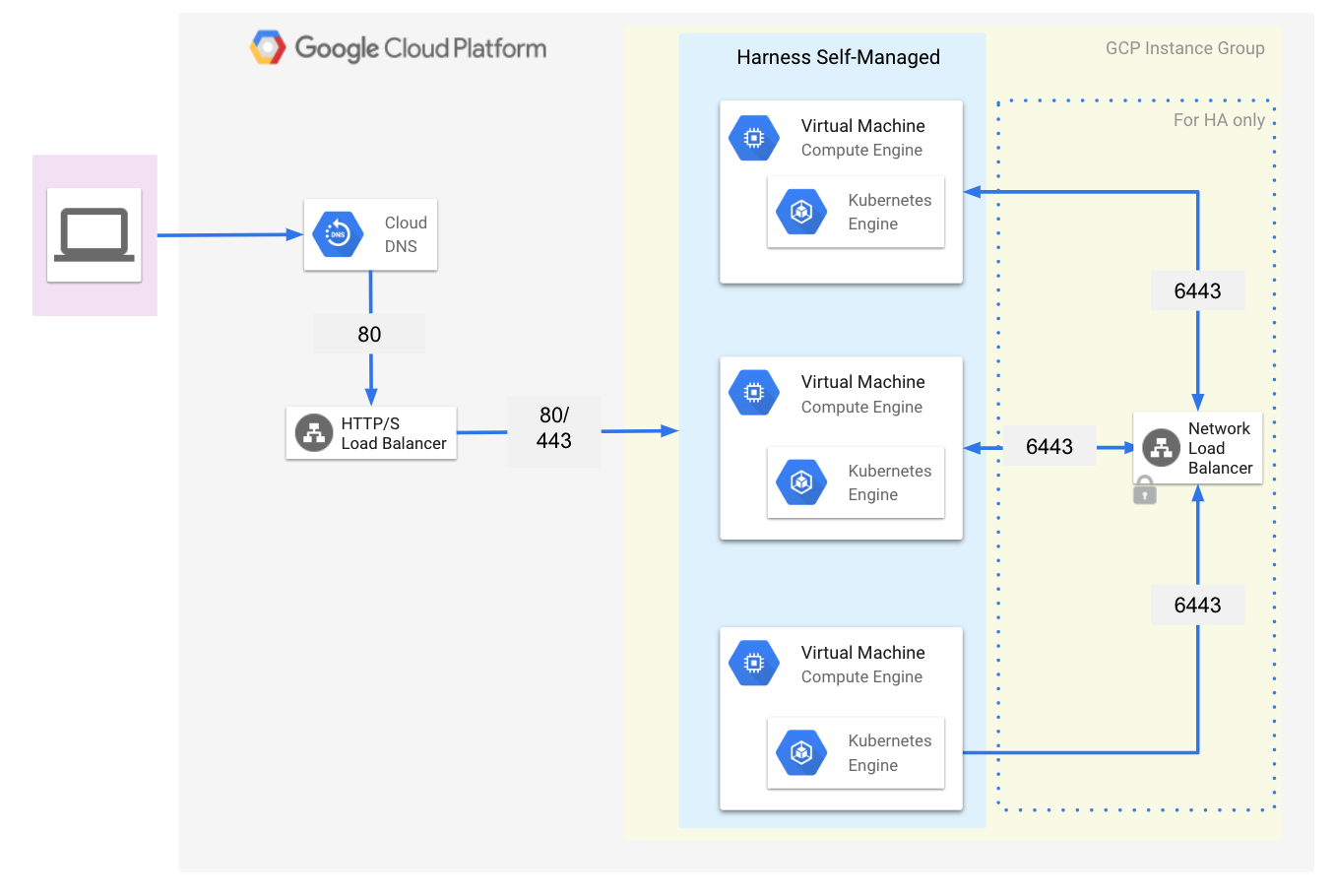Select the 'Harness Self-Managed' heading
The height and width of the screenshot is (896, 1335).
coord(838,57)
